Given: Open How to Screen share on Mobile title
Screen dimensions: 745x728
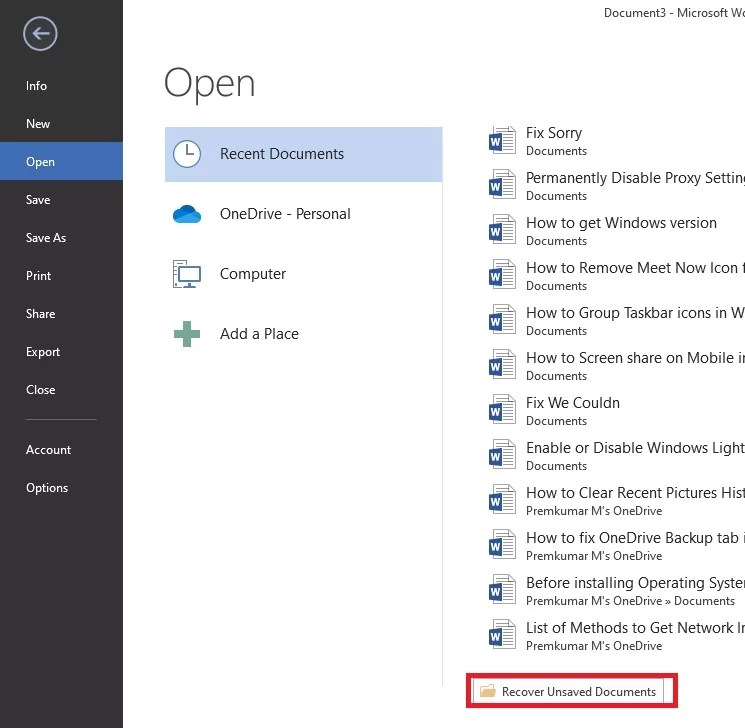Looking at the screenshot, I should pos(635,357).
